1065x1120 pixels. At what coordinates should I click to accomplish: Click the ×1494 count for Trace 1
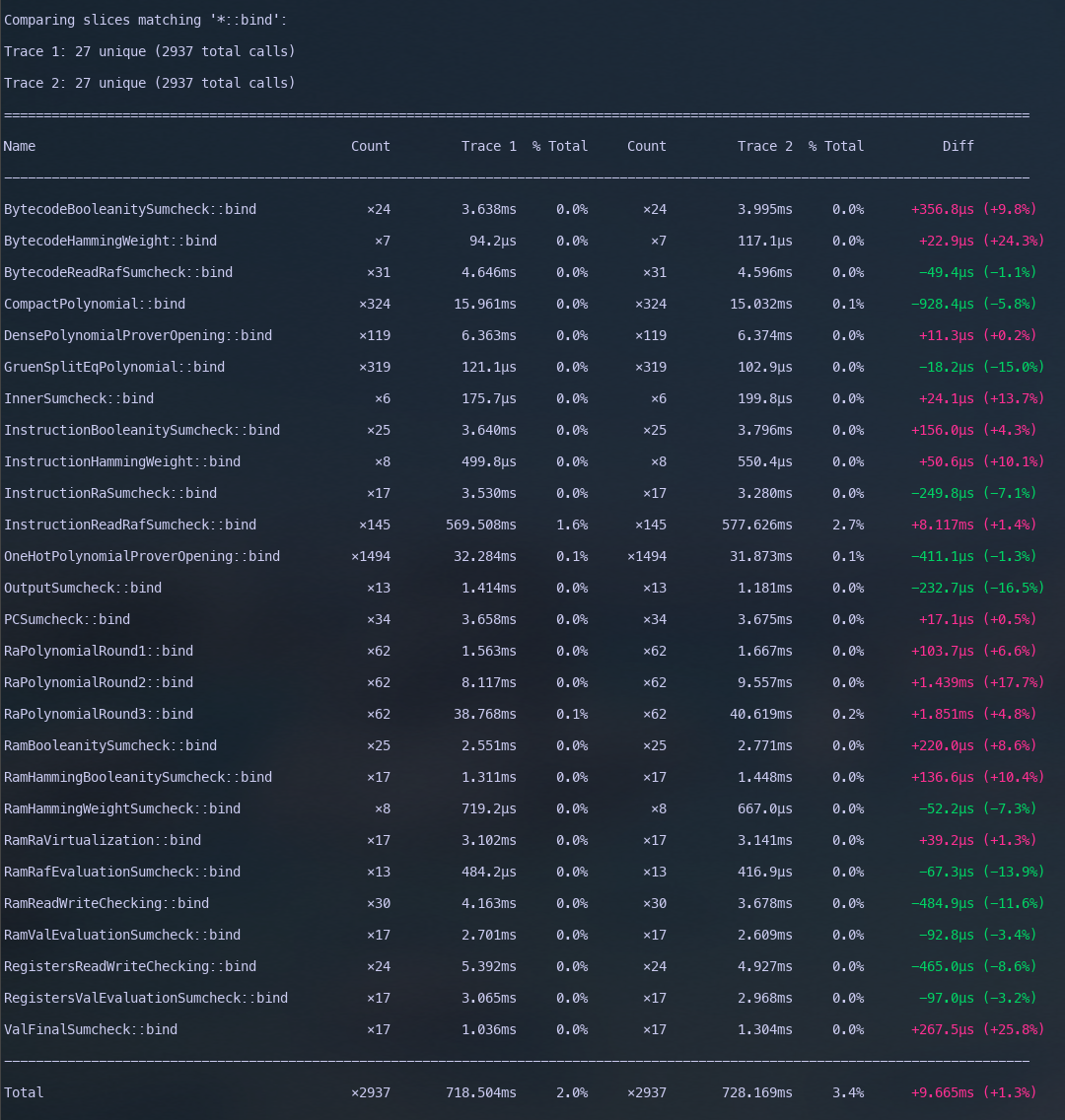click(371, 556)
